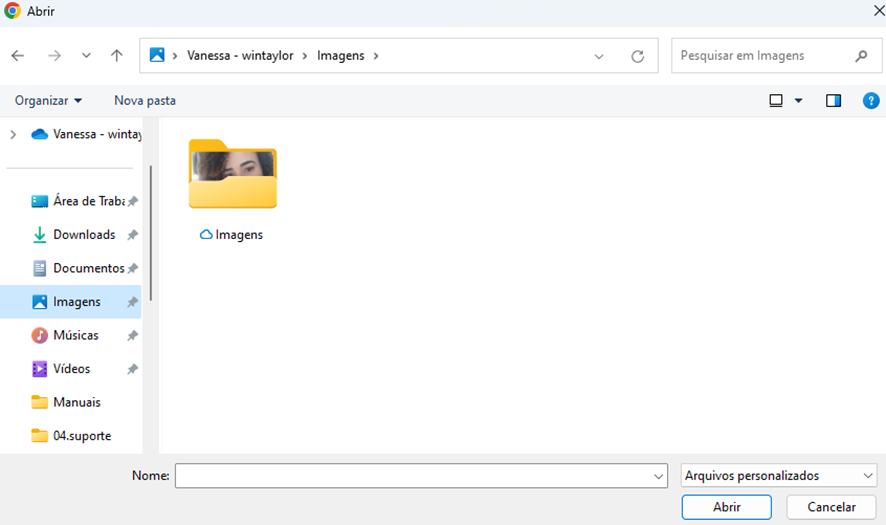Click the view layout icon
The height and width of the screenshot is (525, 886).
point(776,101)
